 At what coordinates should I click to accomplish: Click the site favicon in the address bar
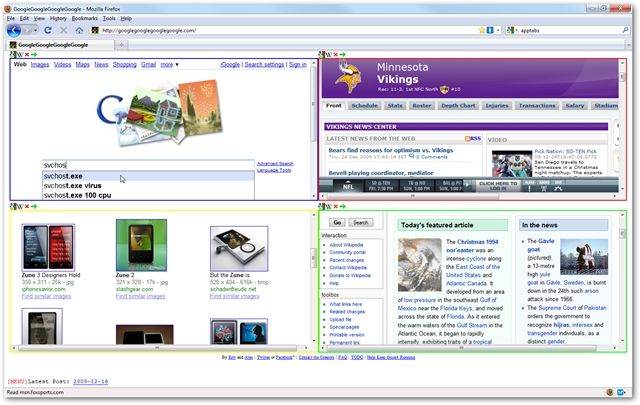pos(95,30)
